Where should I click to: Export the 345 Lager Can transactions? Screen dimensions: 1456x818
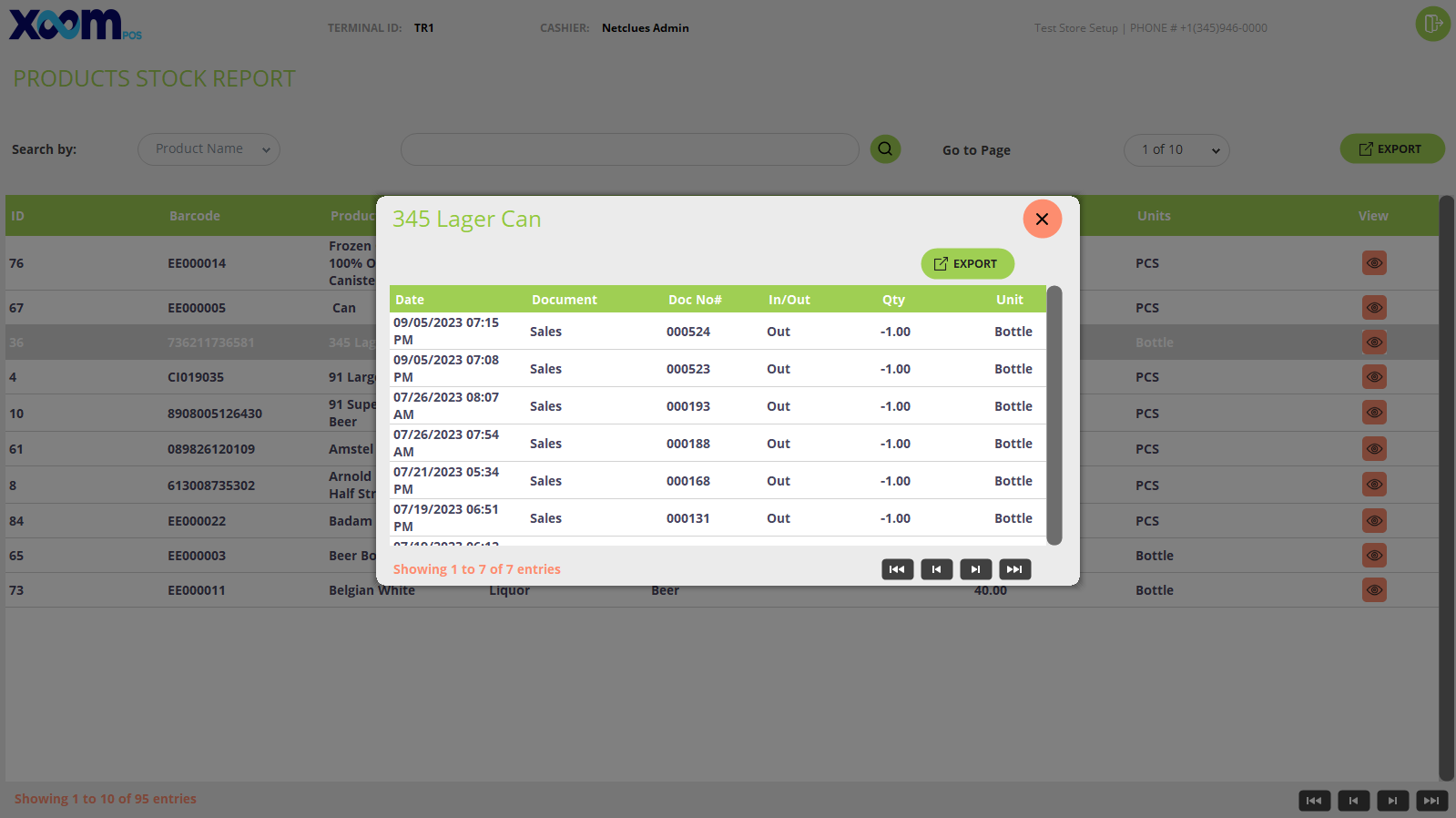[967, 264]
